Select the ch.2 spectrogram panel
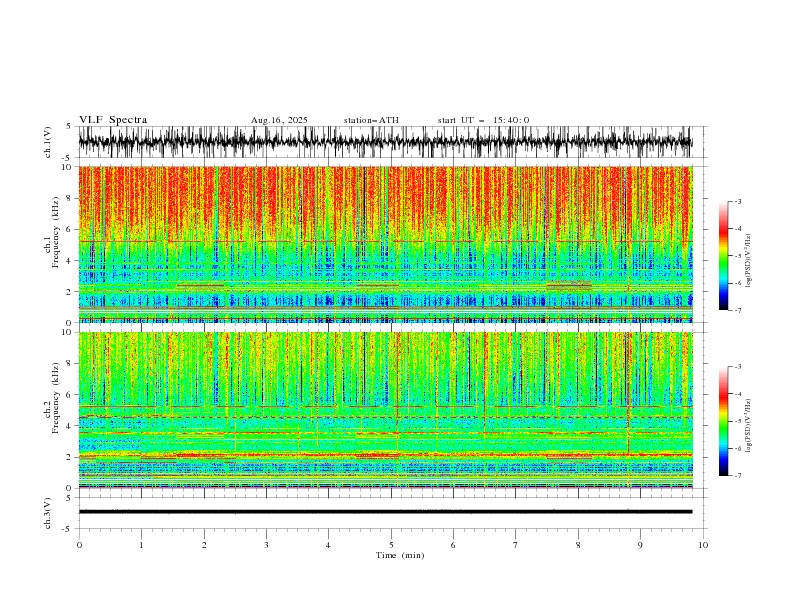792x612 pixels. (x=385, y=410)
